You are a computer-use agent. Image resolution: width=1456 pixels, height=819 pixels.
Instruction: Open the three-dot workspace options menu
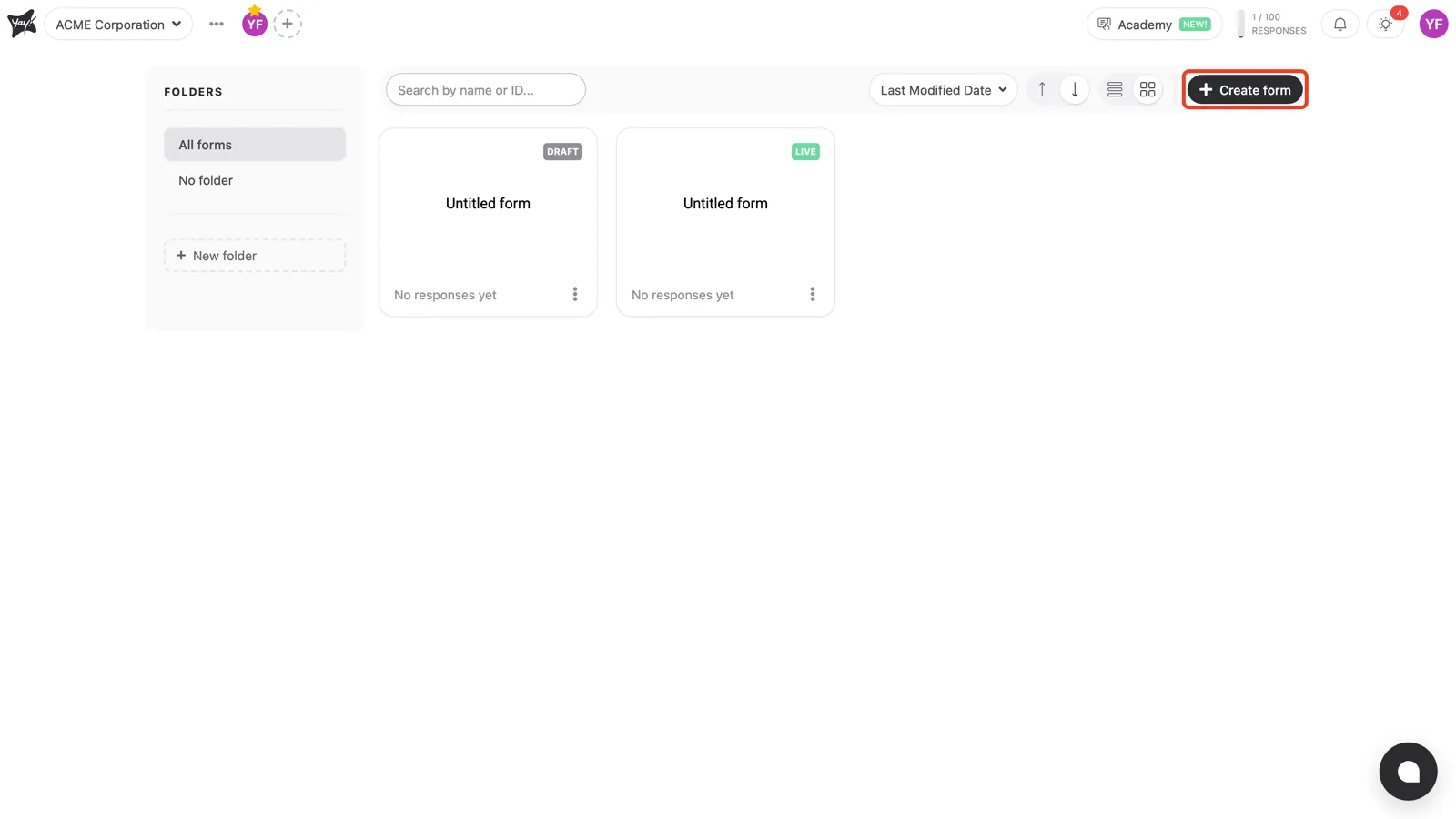pos(216,25)
